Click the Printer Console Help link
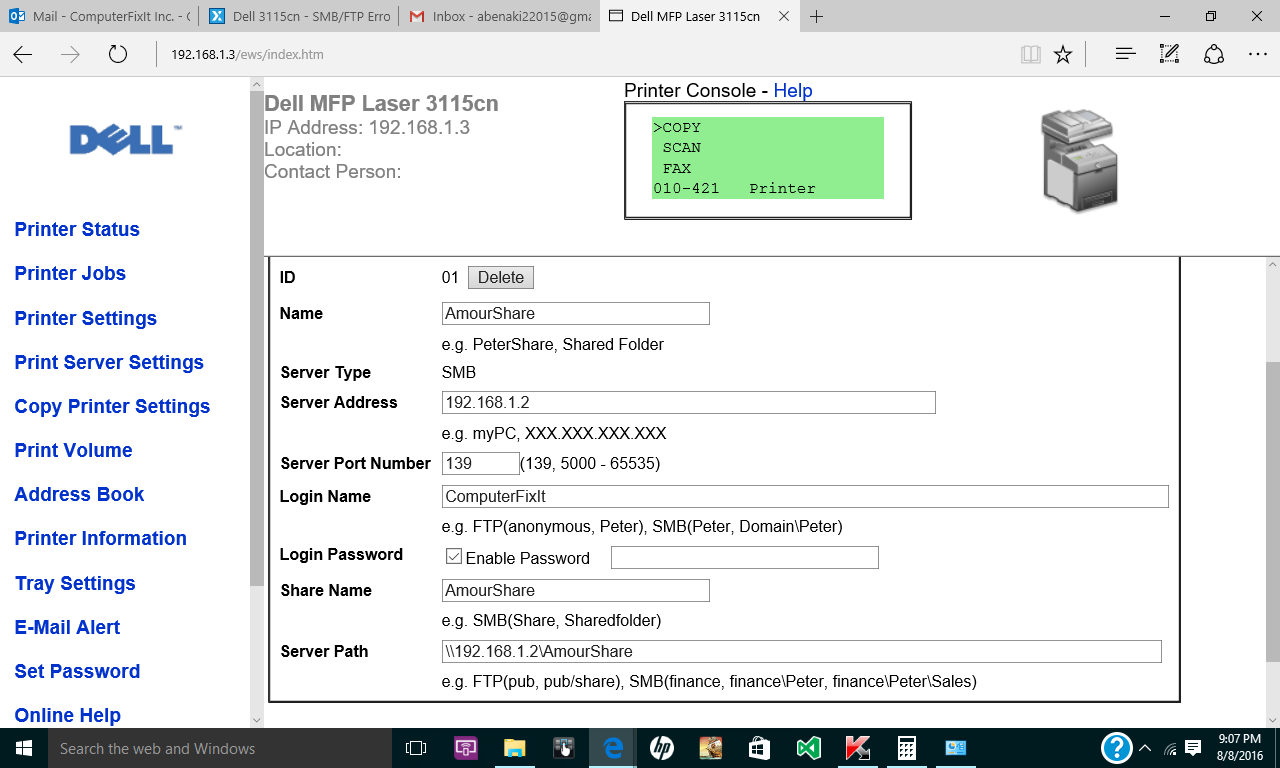Screen dimensions: 1280x768 pos(793,90)
